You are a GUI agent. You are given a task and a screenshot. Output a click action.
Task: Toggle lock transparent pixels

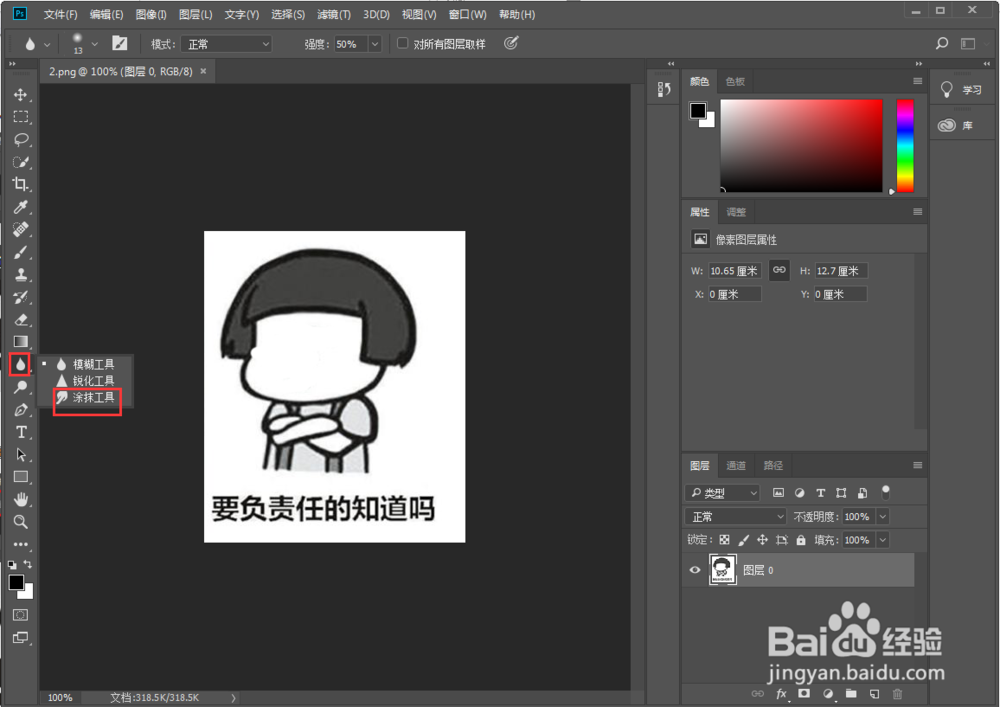pyautogui.click(x=724, y=540)
